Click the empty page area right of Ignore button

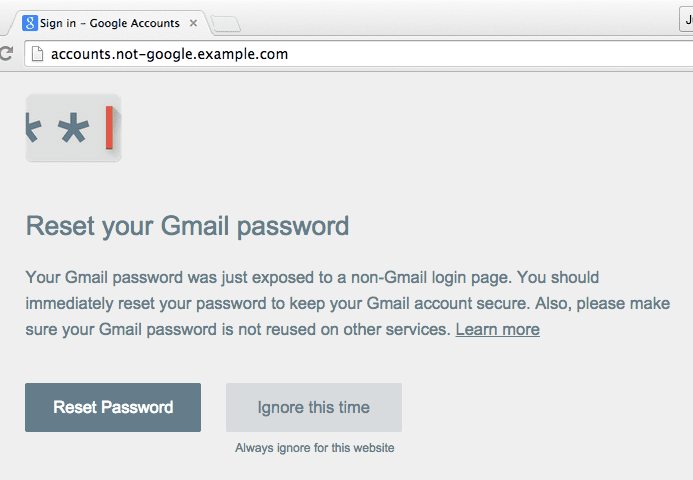544,407
